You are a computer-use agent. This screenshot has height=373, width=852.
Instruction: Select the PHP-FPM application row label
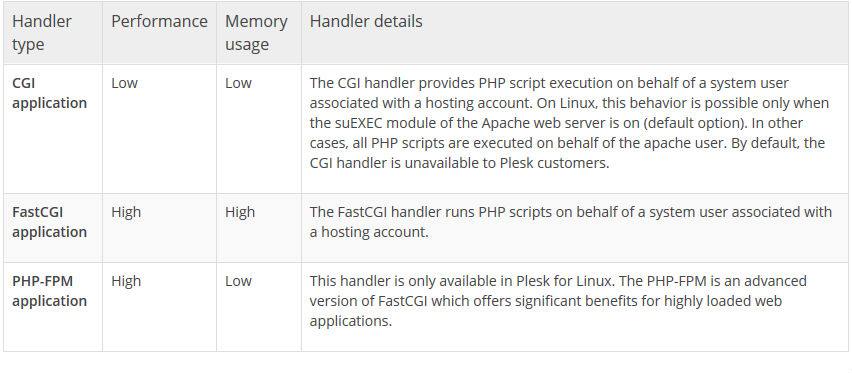[49, 291]
